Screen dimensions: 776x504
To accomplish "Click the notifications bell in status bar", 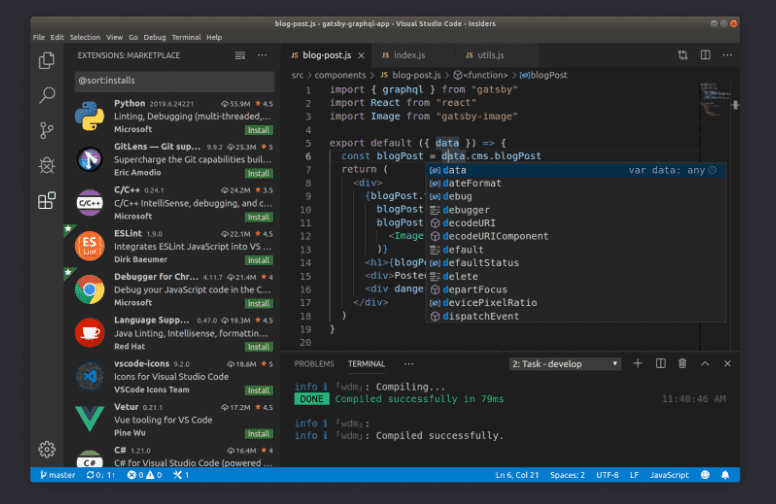I will tap(725, 475).
